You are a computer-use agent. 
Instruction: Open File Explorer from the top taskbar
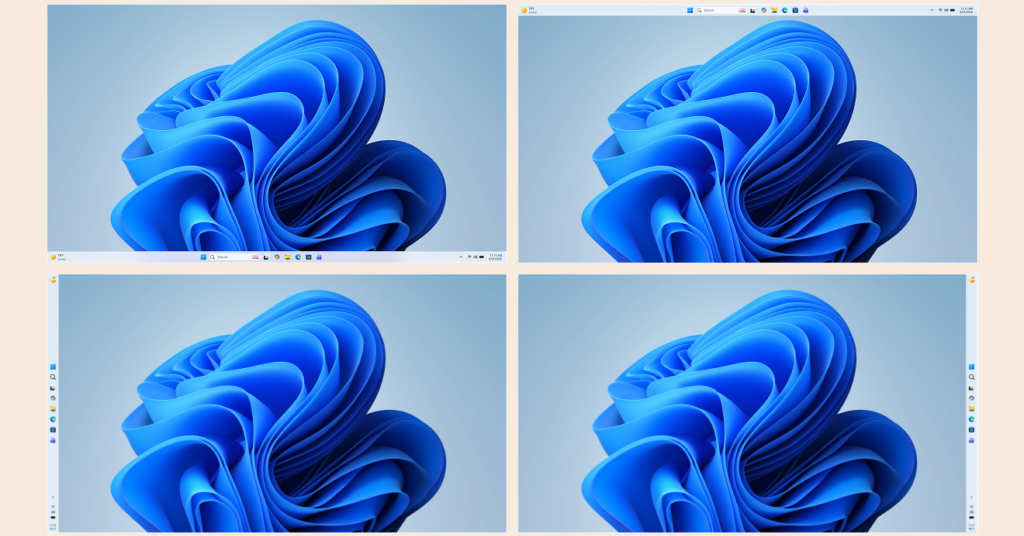[774, 10]
